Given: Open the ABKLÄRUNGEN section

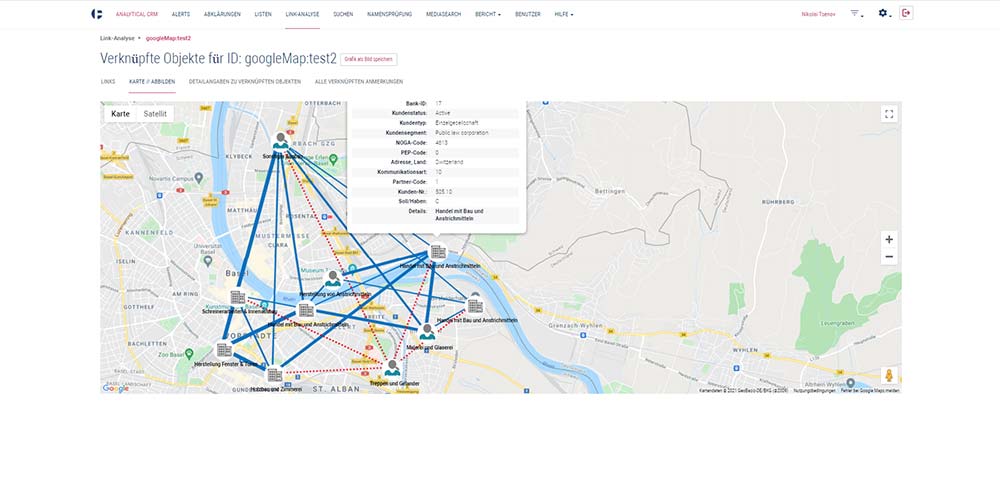Looking at the screenshot, I should (x=222, y=14).
